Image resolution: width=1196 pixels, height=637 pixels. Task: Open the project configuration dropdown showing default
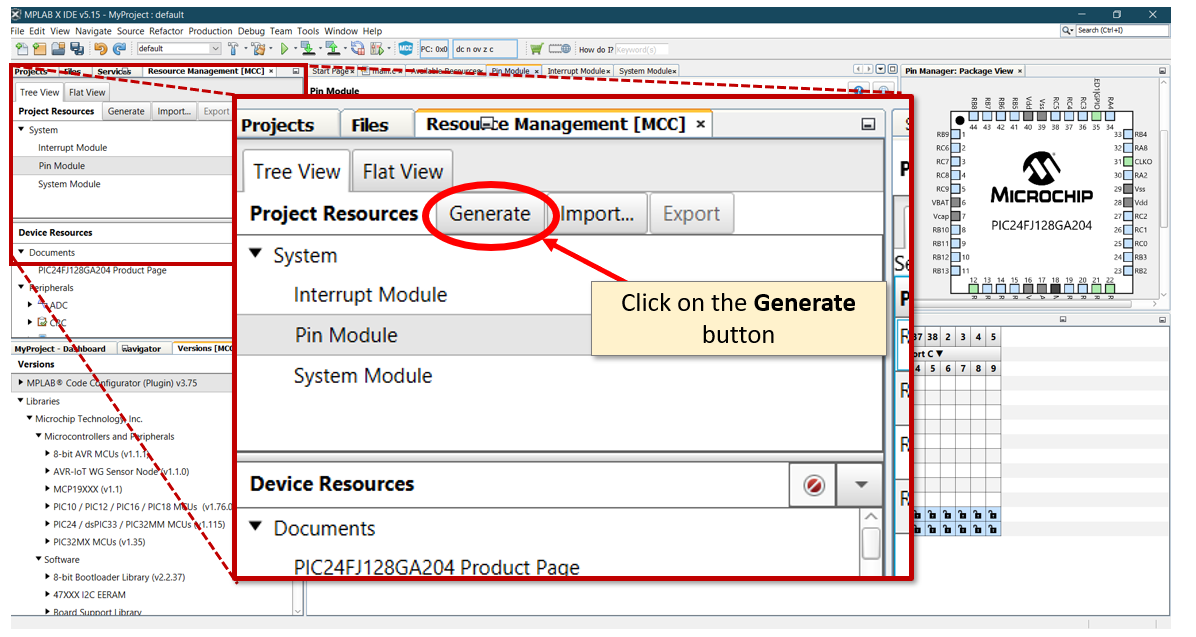pos(179,48)
